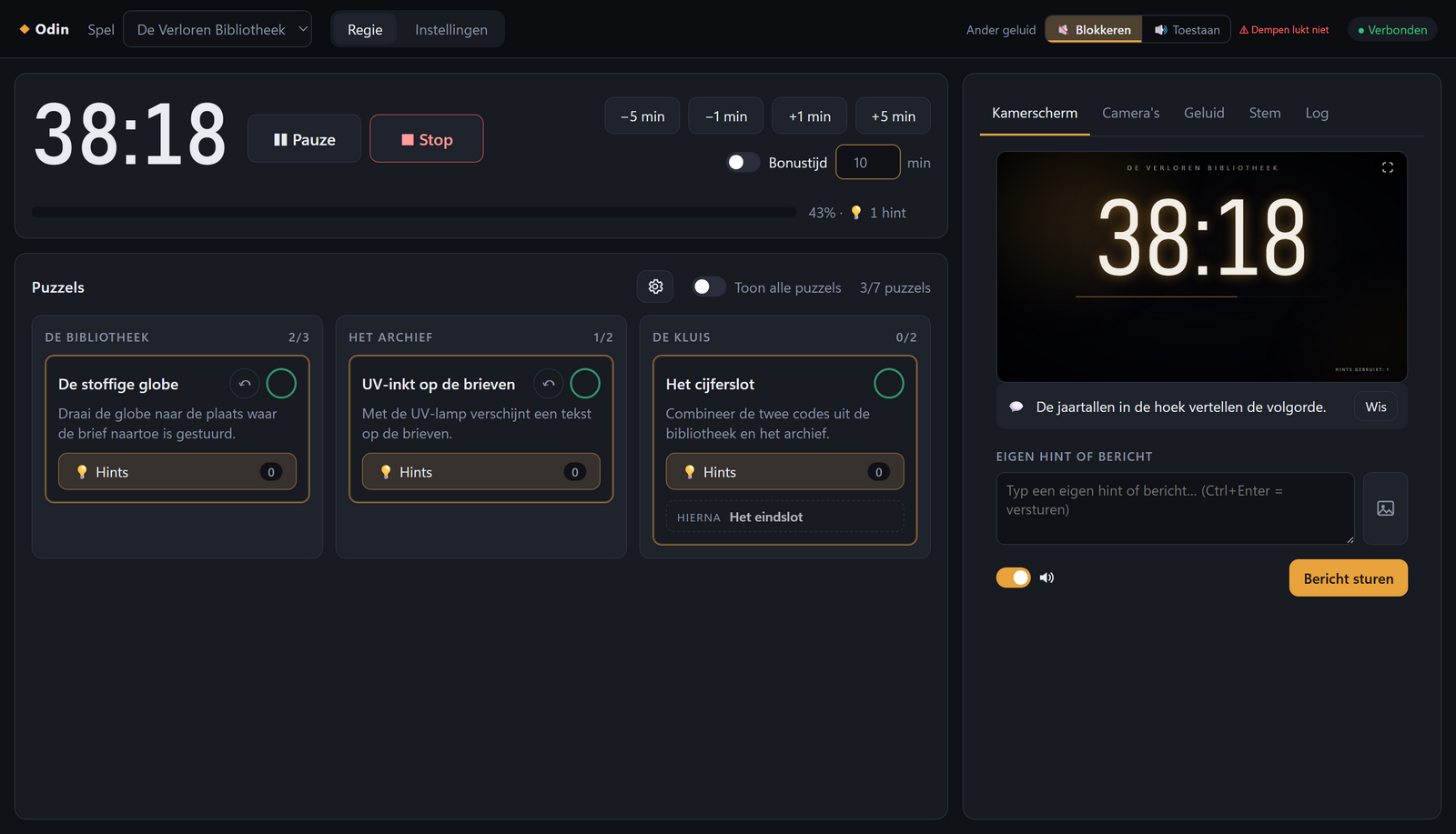This screenshot has width=1456, height=834.
Task: Expand Hints for Het cijferslot
Action: 785,472
